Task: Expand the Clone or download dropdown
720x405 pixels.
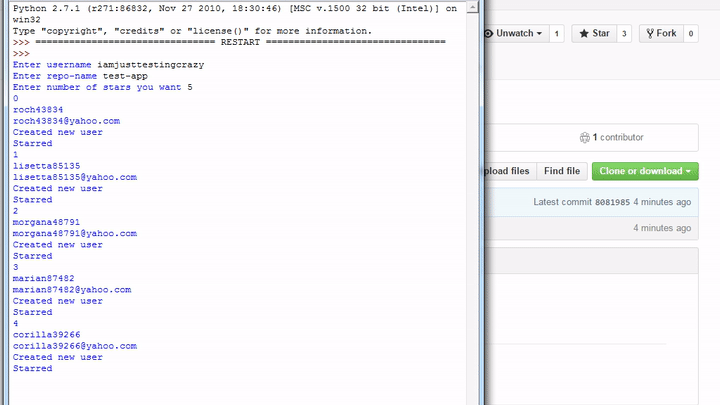Action: click(x=645, y=171)
